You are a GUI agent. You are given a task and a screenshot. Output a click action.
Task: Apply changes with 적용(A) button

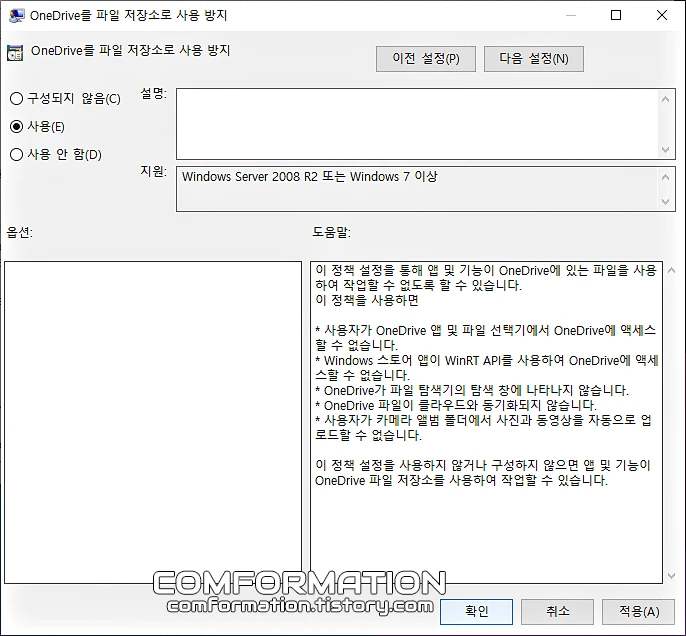coord(639,612)
